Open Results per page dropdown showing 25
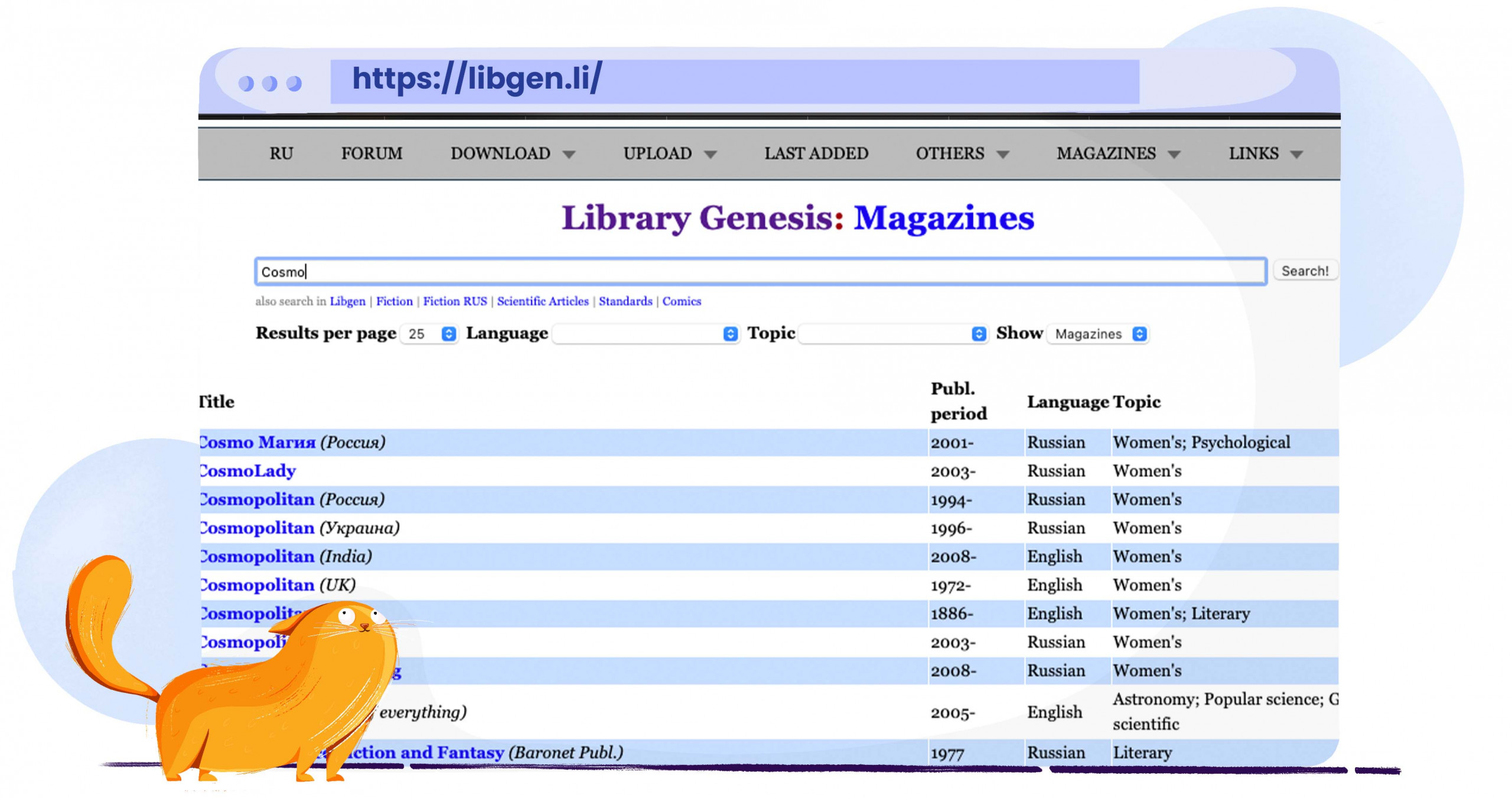Viewport: 1512px width, 798px height. click(429, 334)
